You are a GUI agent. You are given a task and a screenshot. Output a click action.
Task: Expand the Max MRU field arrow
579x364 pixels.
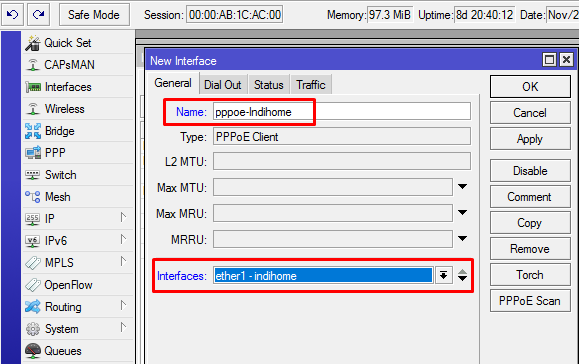[x=462, y=213]
